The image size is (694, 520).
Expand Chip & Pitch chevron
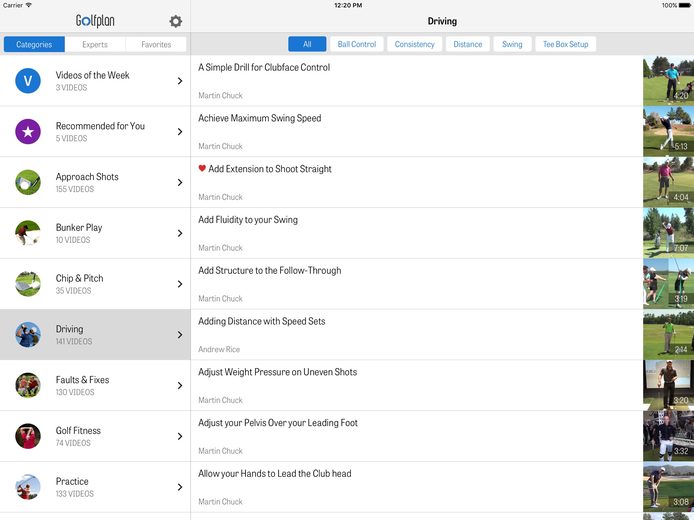point(180,284)
